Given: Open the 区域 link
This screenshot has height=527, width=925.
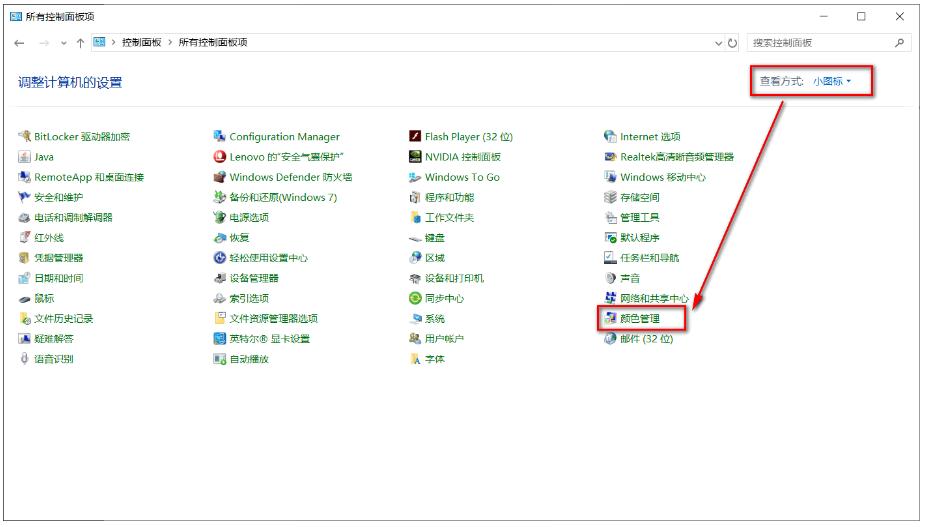Looking at the screenshot, I should 435,258.
